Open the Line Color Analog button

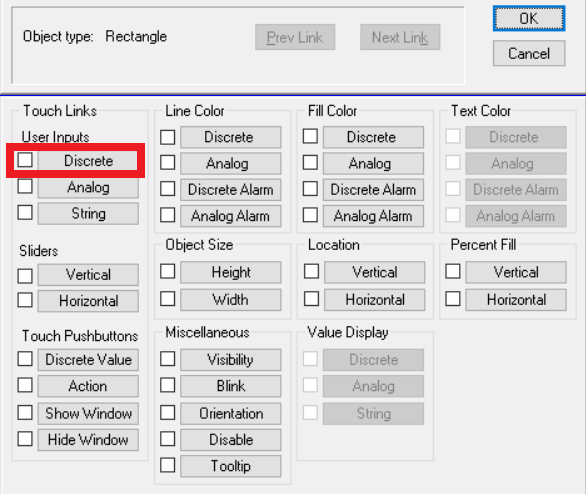(231, 163)
